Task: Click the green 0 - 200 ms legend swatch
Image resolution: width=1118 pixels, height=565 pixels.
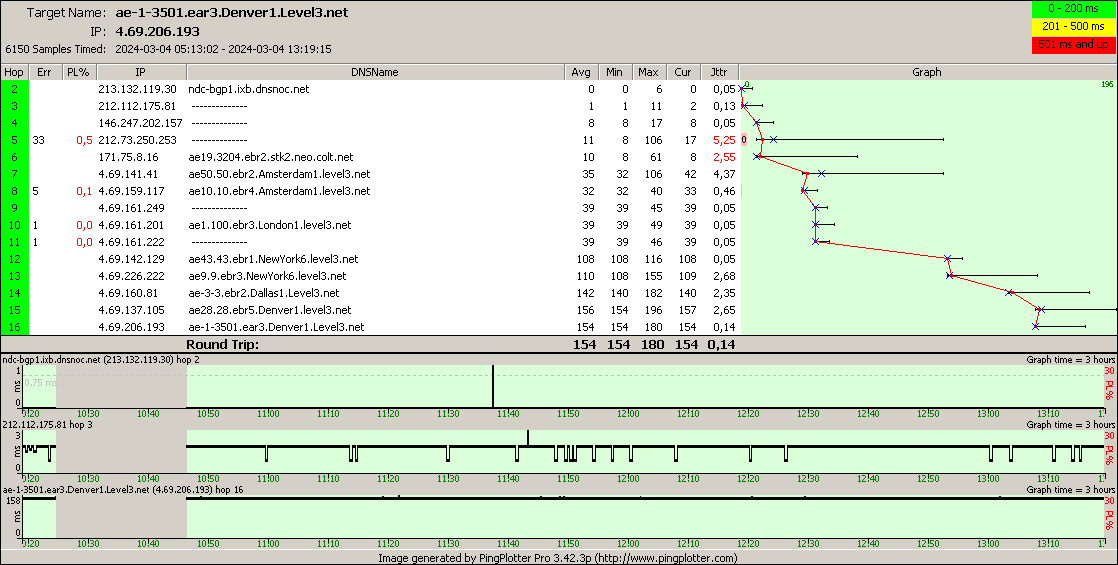Action: (1072, 10)
